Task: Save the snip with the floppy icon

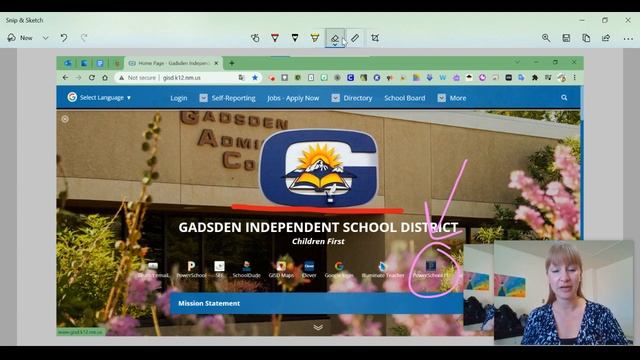Action: click(x=566, y=38)
